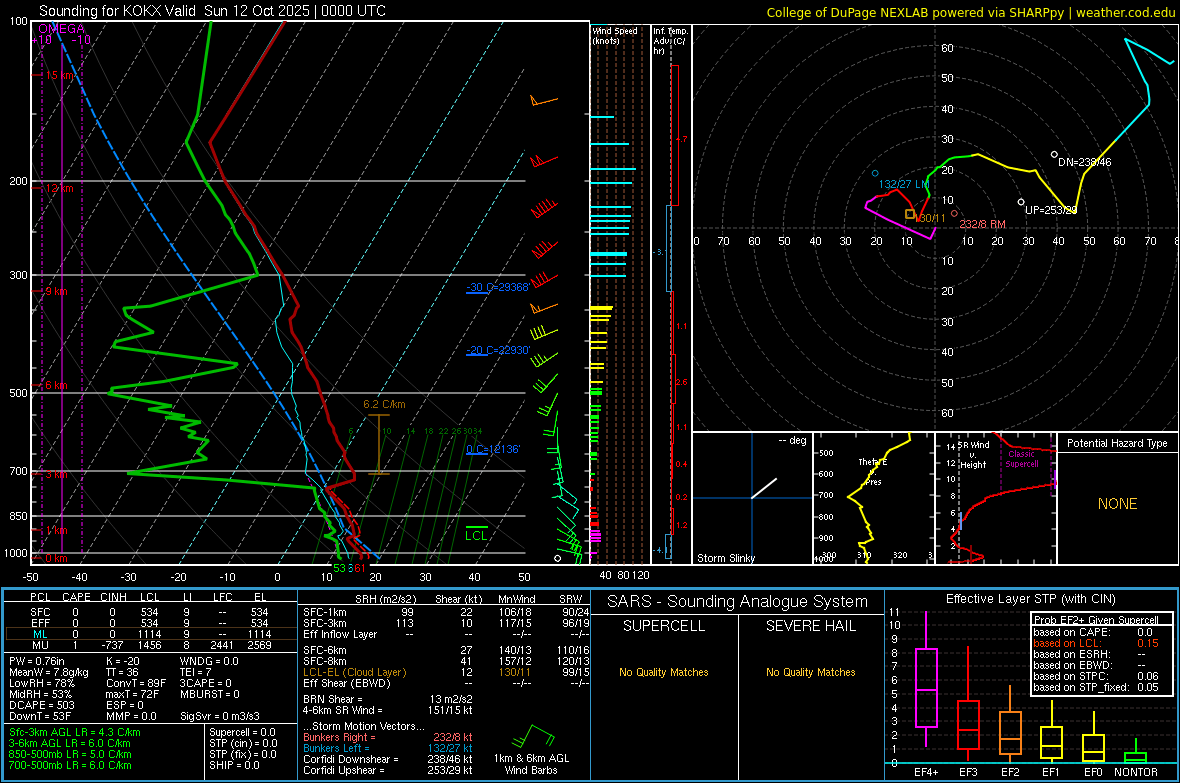Click the 700-500mb LR = 6.0 C/km line
Viewport: 1180px width, 783px height.
tap(70, 765)
